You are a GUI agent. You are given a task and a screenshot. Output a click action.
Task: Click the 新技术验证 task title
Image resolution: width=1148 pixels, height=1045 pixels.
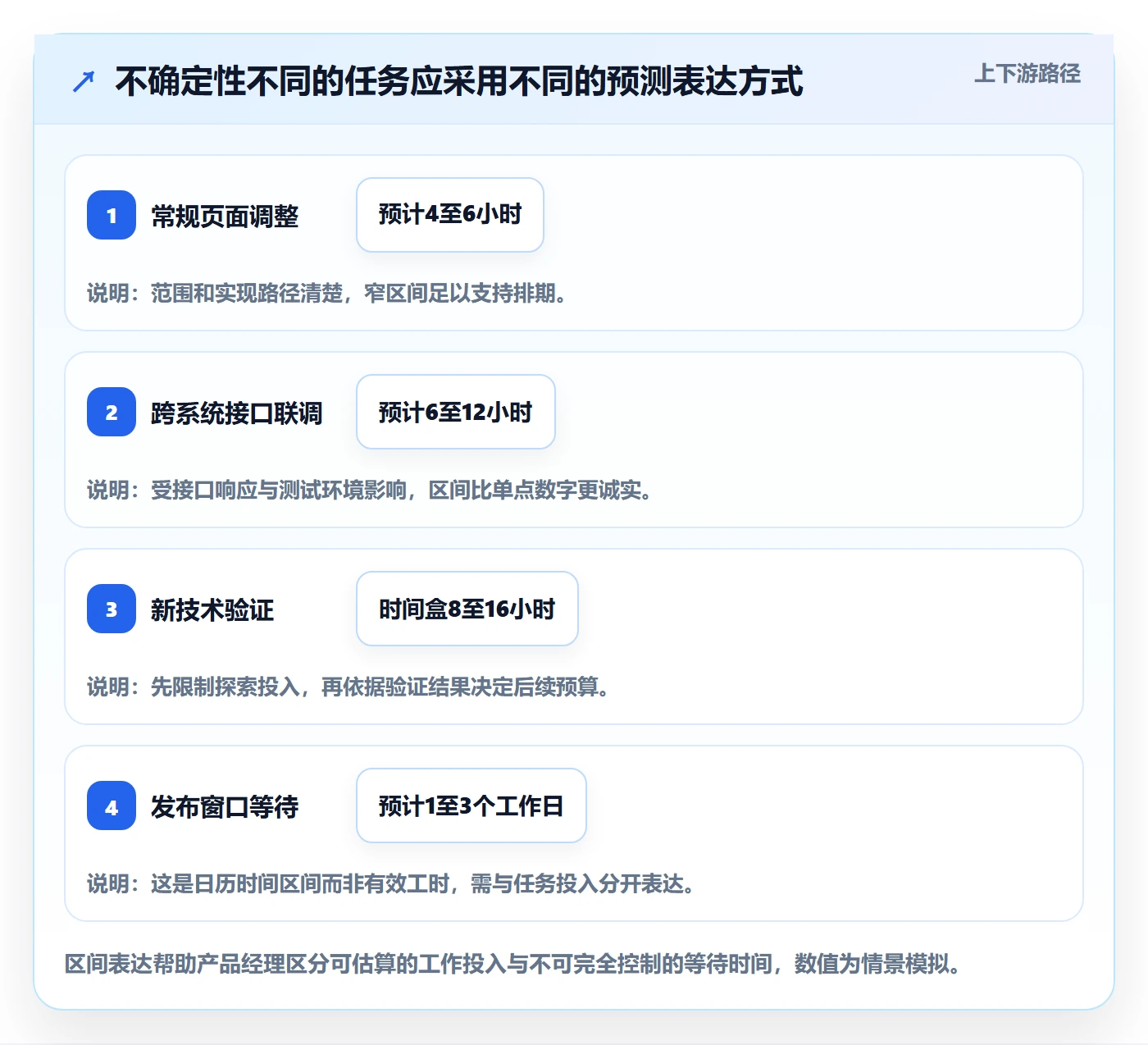click(212, 610)
